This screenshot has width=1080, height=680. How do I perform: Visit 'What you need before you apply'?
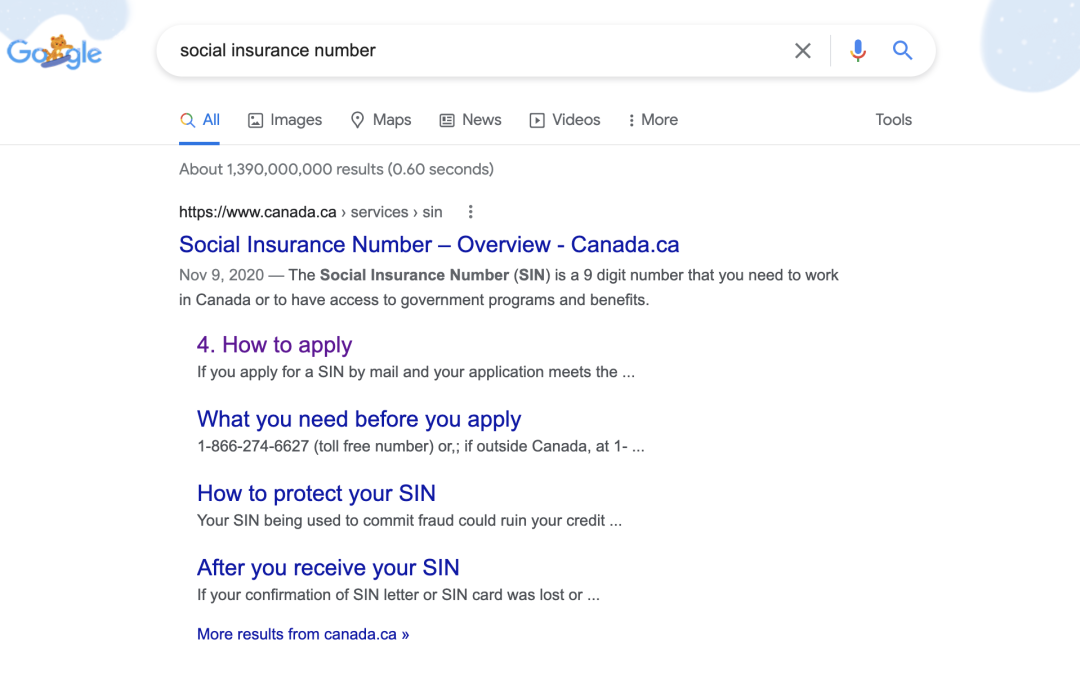point(359,419)
